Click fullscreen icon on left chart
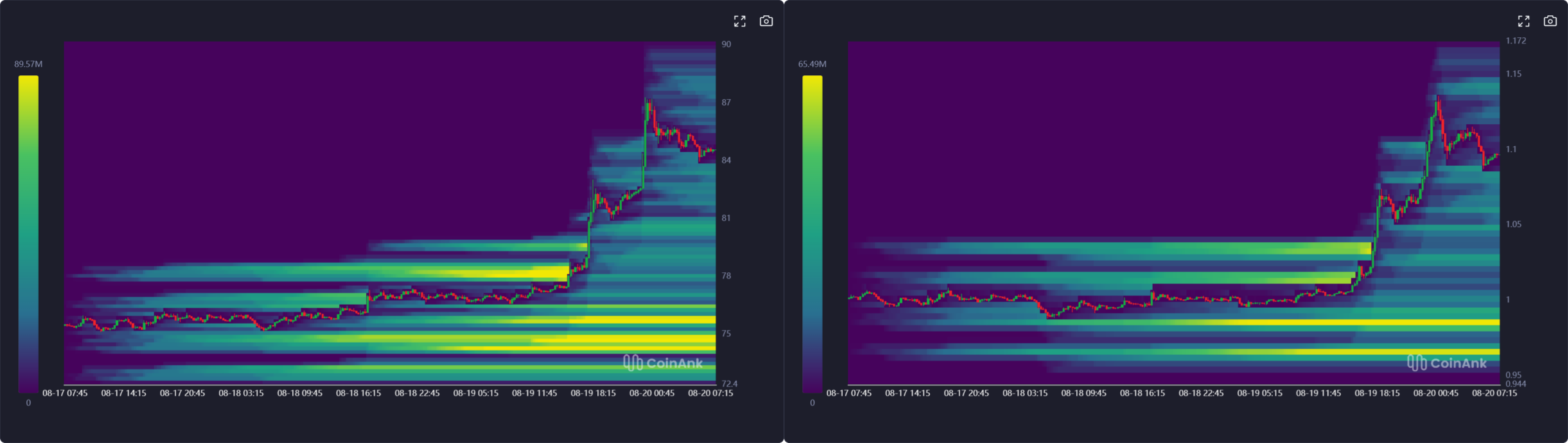 pyautogui.click(x=740, y=21)
